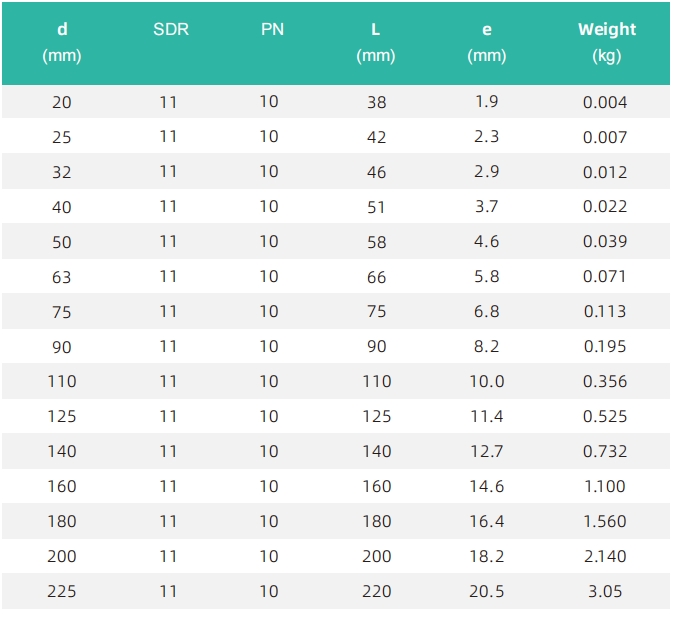Click the SDR column header
Image resolution: width=674 pixels, height=628 pixels.
tap(171, 29)
